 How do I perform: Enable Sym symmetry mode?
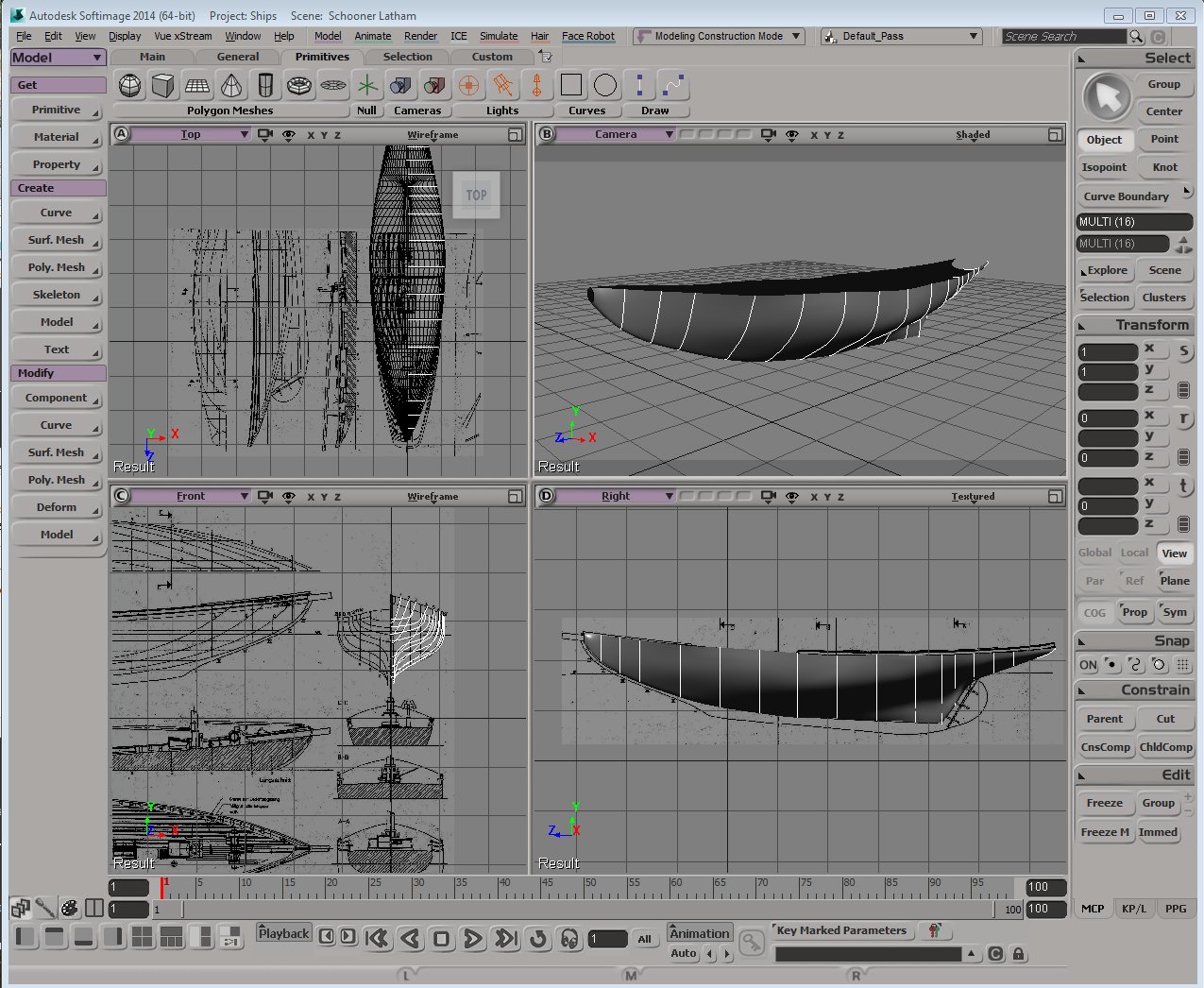[1175, 612]
